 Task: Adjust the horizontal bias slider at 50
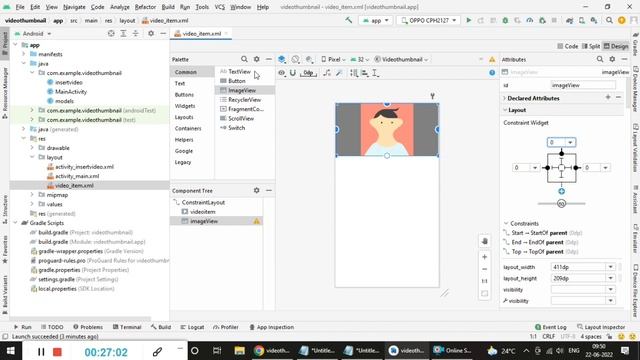(x=562, y=203)
